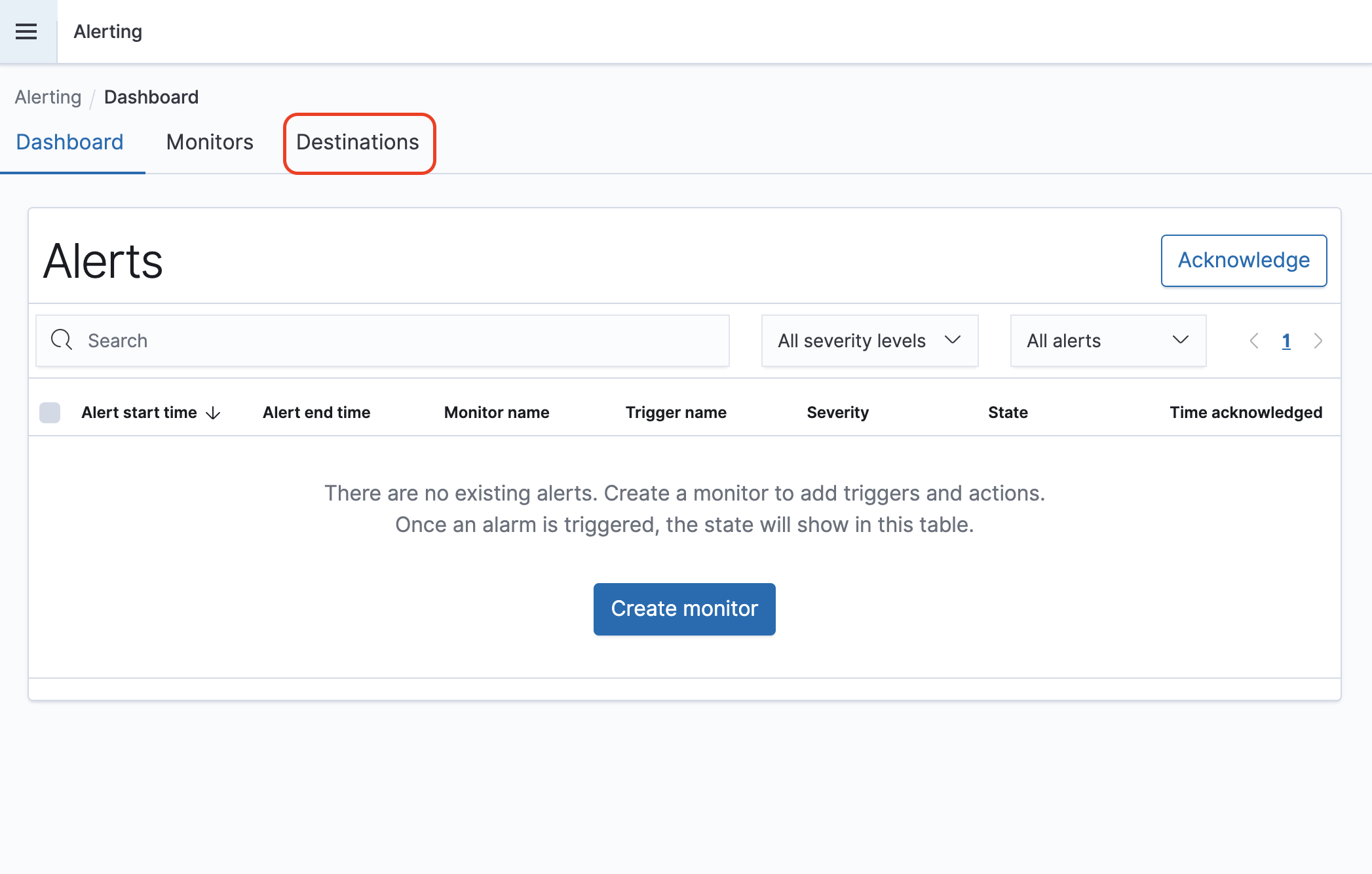Go to previous page arrow
Image resolution: width=1372 pixels, height=874 pixels.
click(x=1254, y=341)
